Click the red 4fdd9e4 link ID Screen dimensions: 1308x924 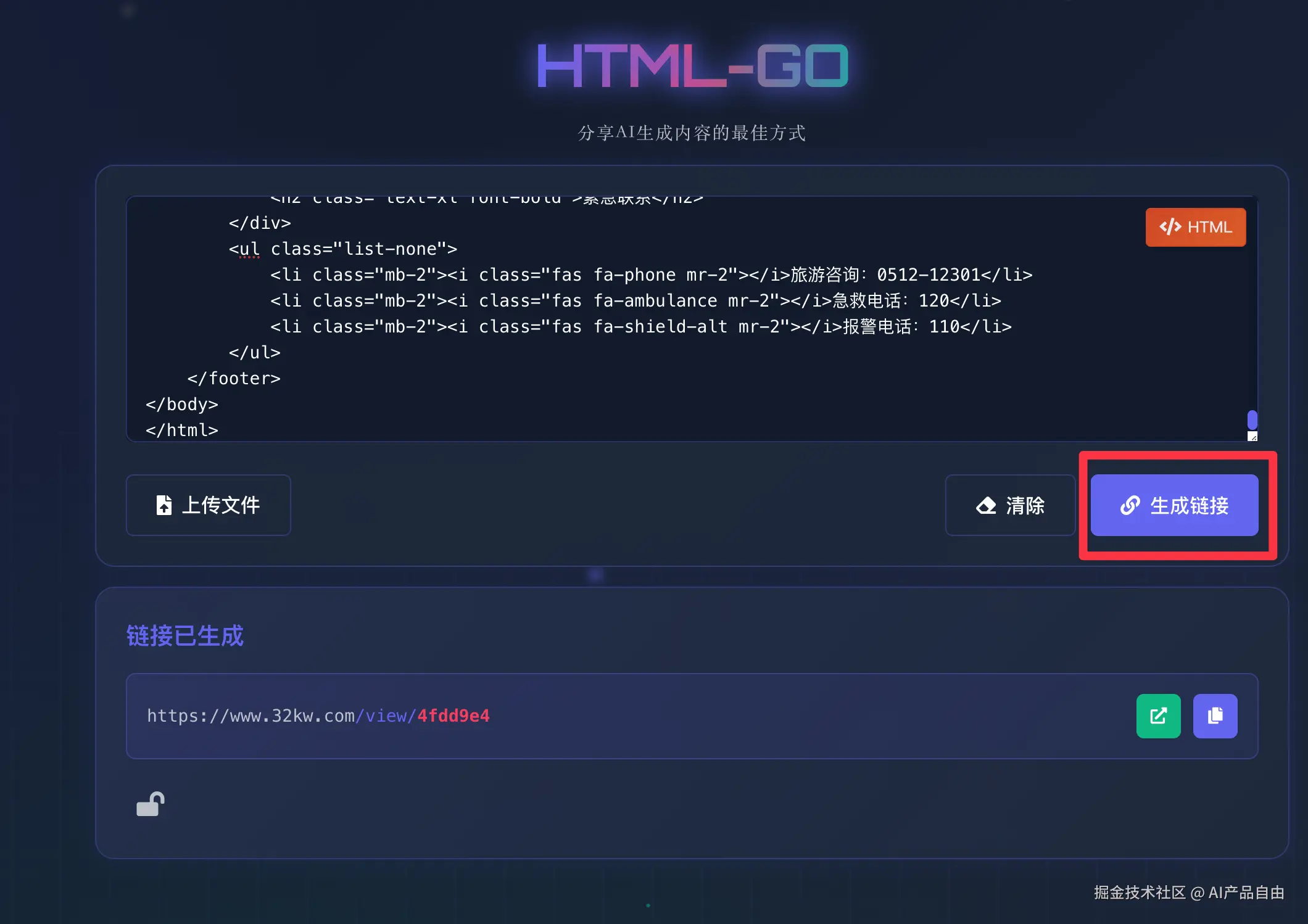[453, 716]
